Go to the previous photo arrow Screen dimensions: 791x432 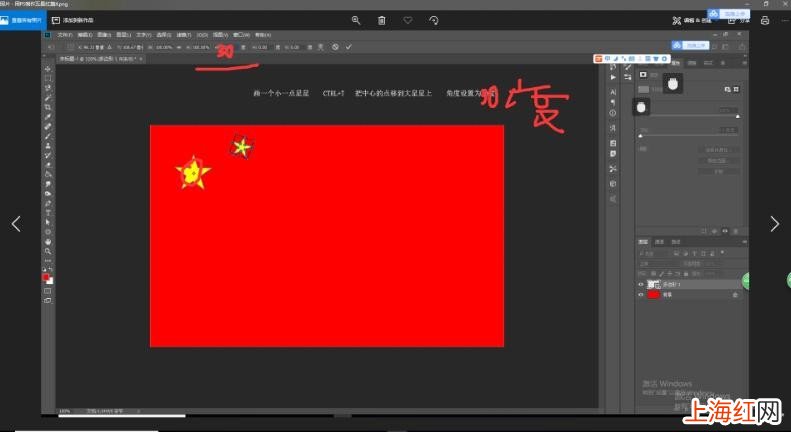(x=16, y=224)
